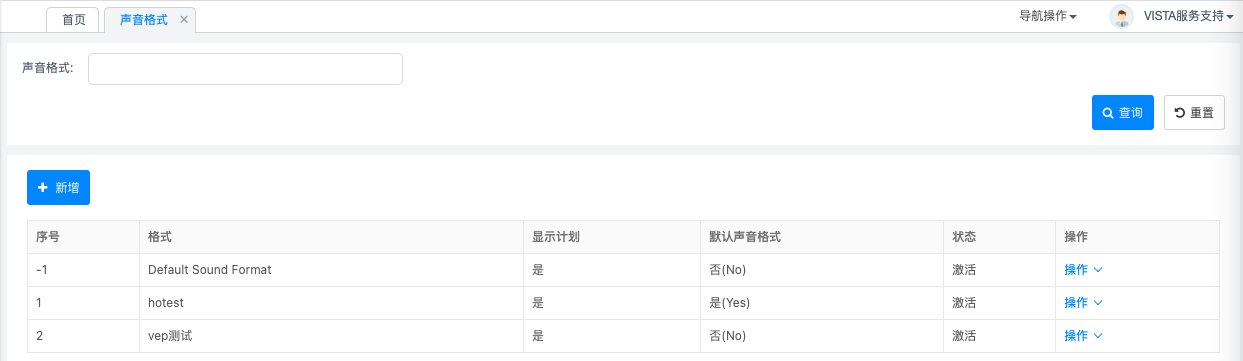Select the hotest format cell

coord(331,303)
